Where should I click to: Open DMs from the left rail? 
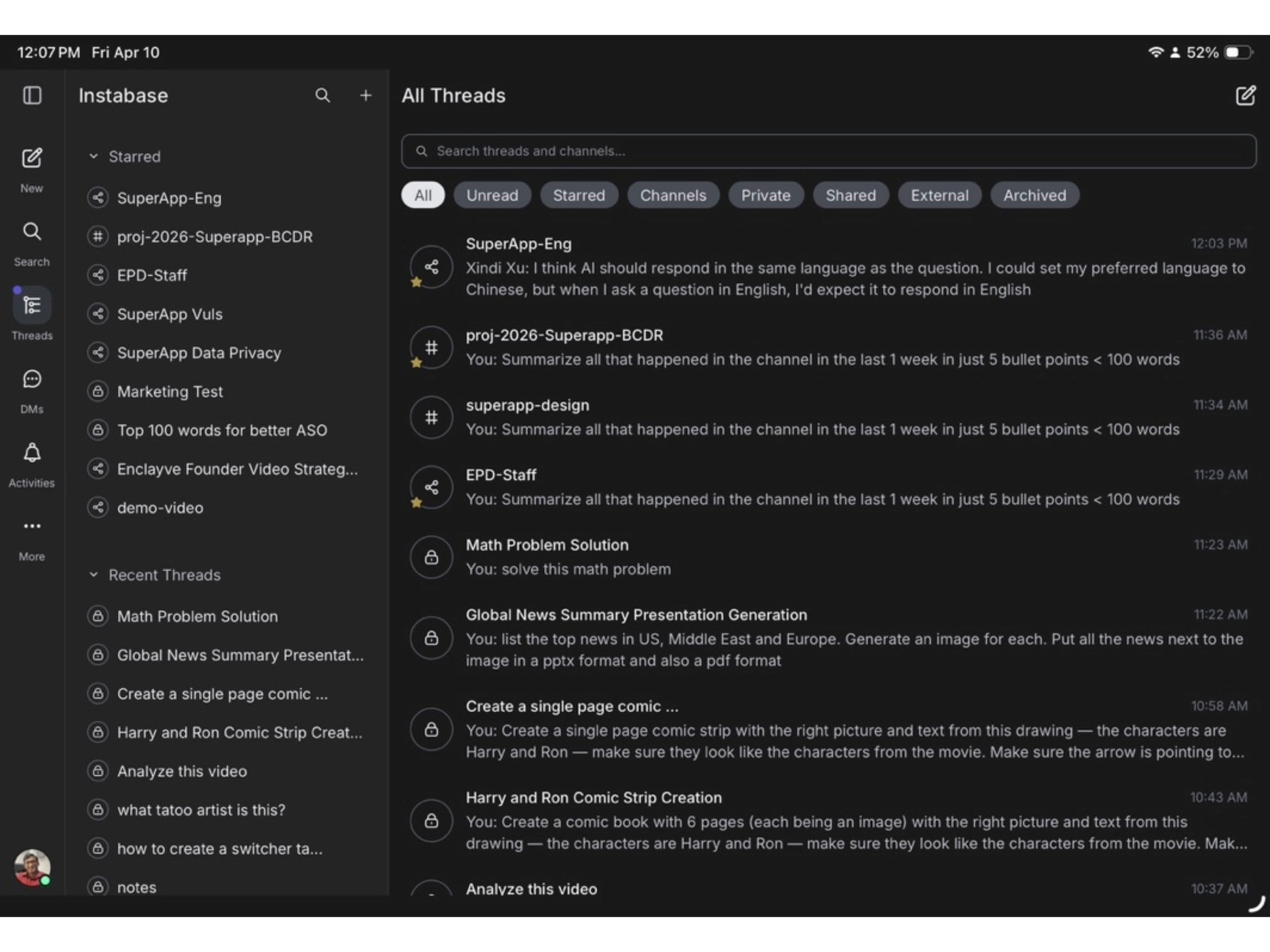pos(32,379)
